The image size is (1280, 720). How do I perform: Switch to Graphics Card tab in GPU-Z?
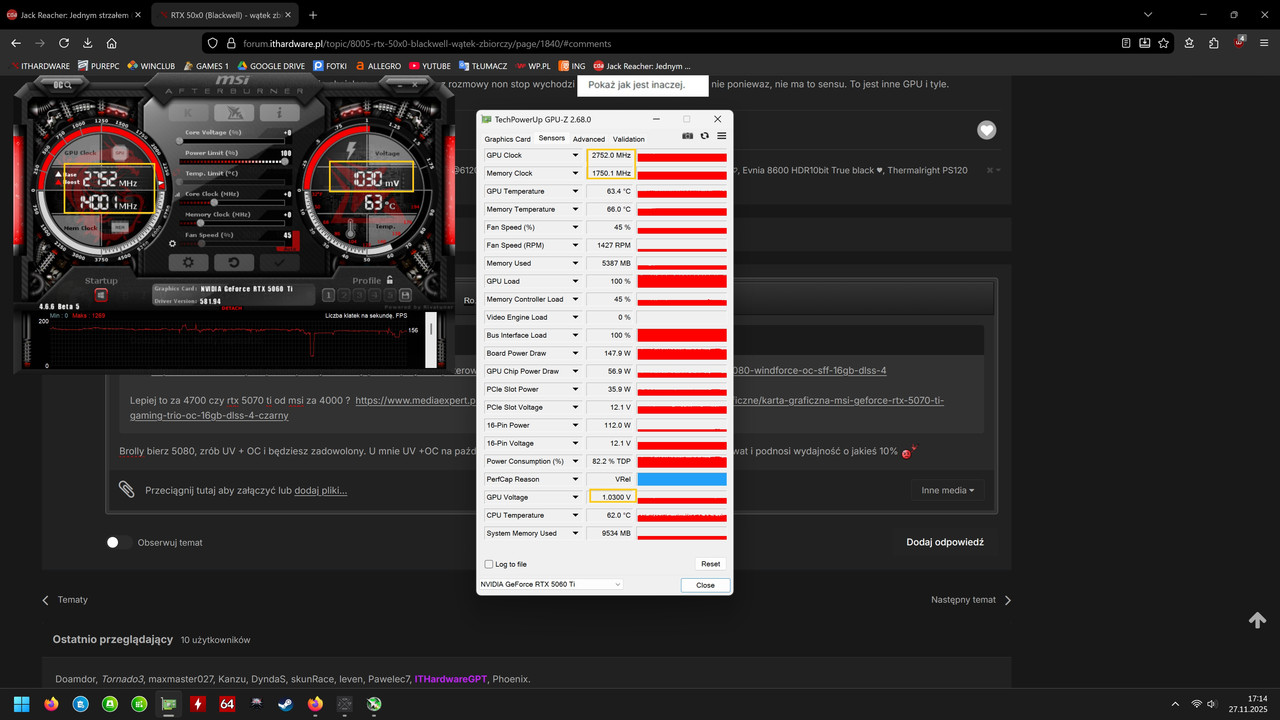coord(508,139)
